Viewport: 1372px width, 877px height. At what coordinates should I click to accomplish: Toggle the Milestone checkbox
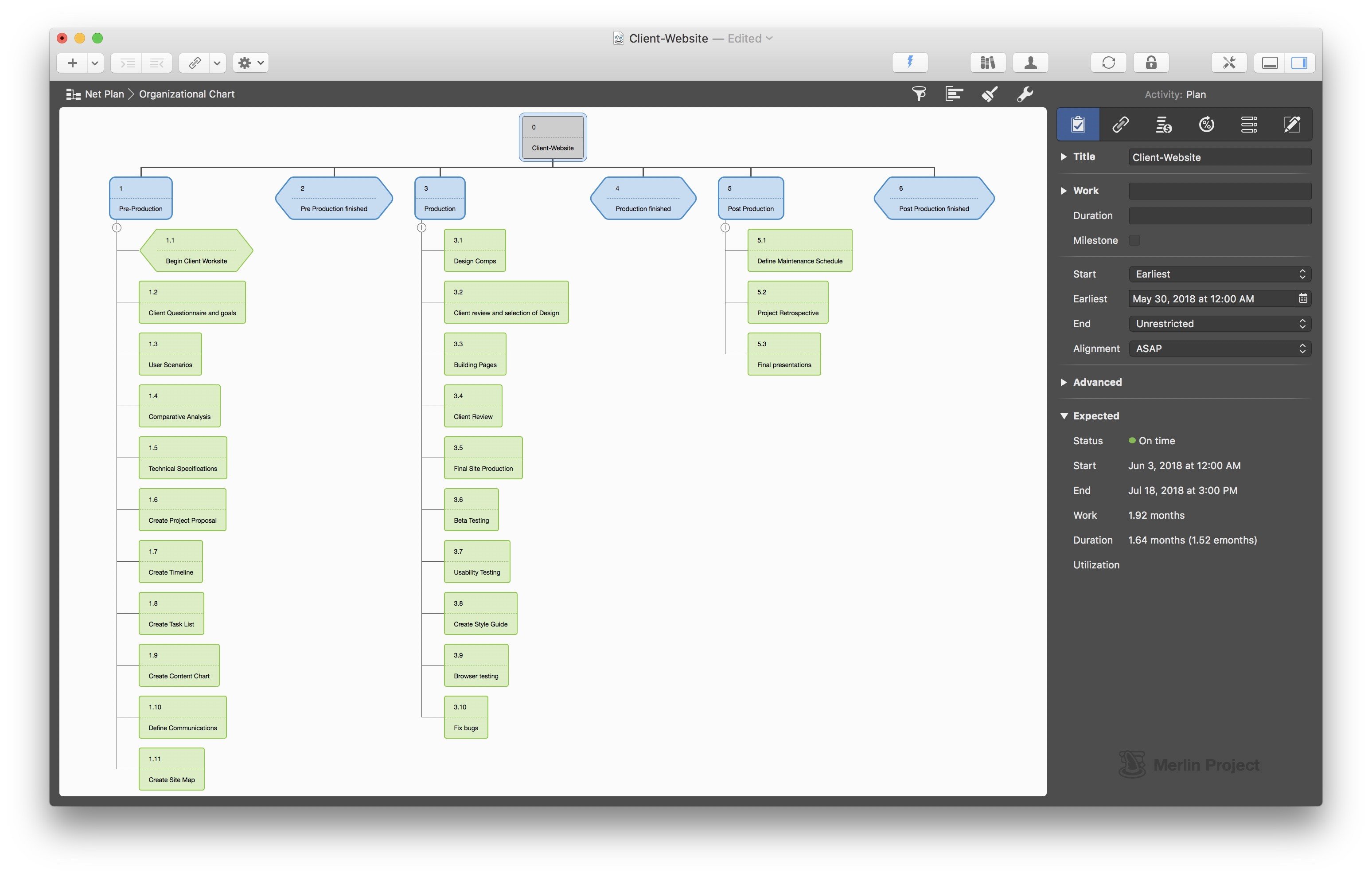click(1134, 240)
